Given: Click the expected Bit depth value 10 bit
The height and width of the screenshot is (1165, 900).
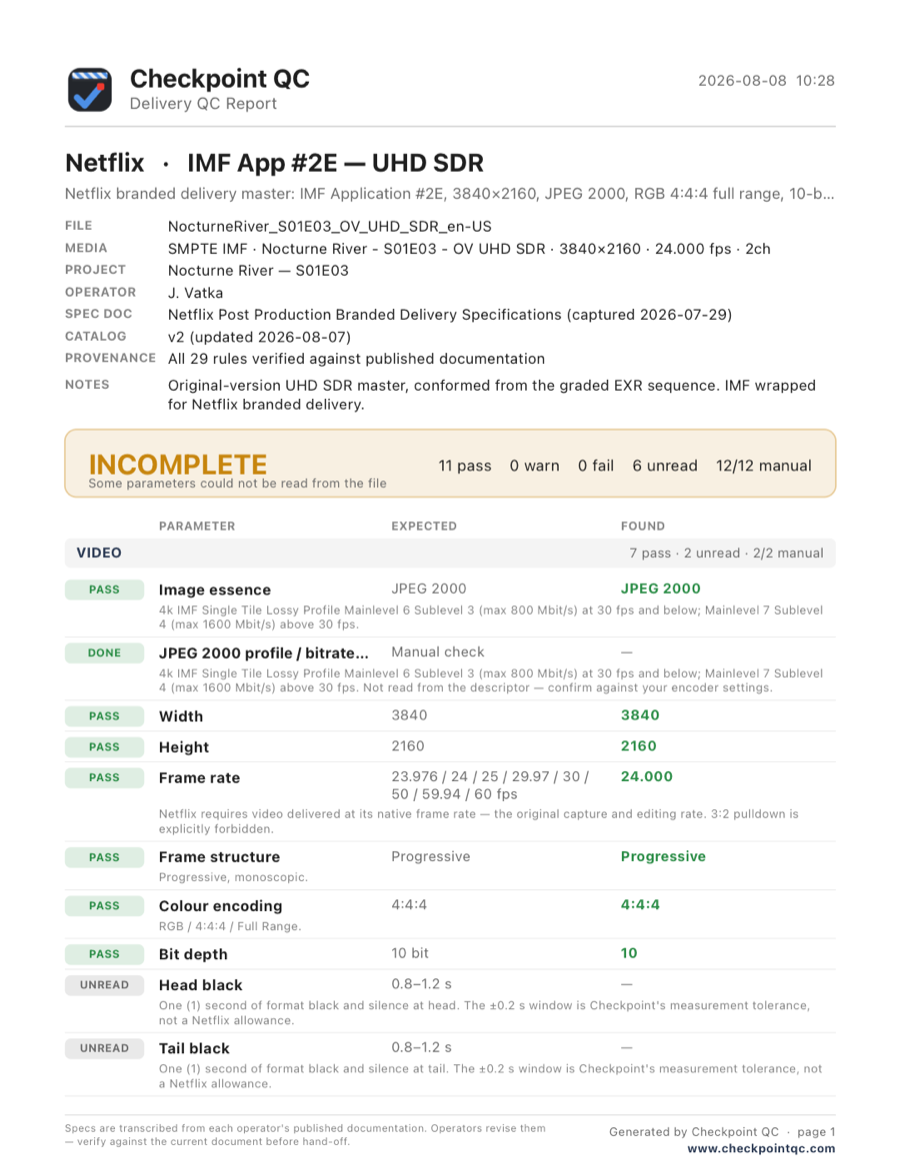Looking at the screenshot, I should click(x=409, y=953).
